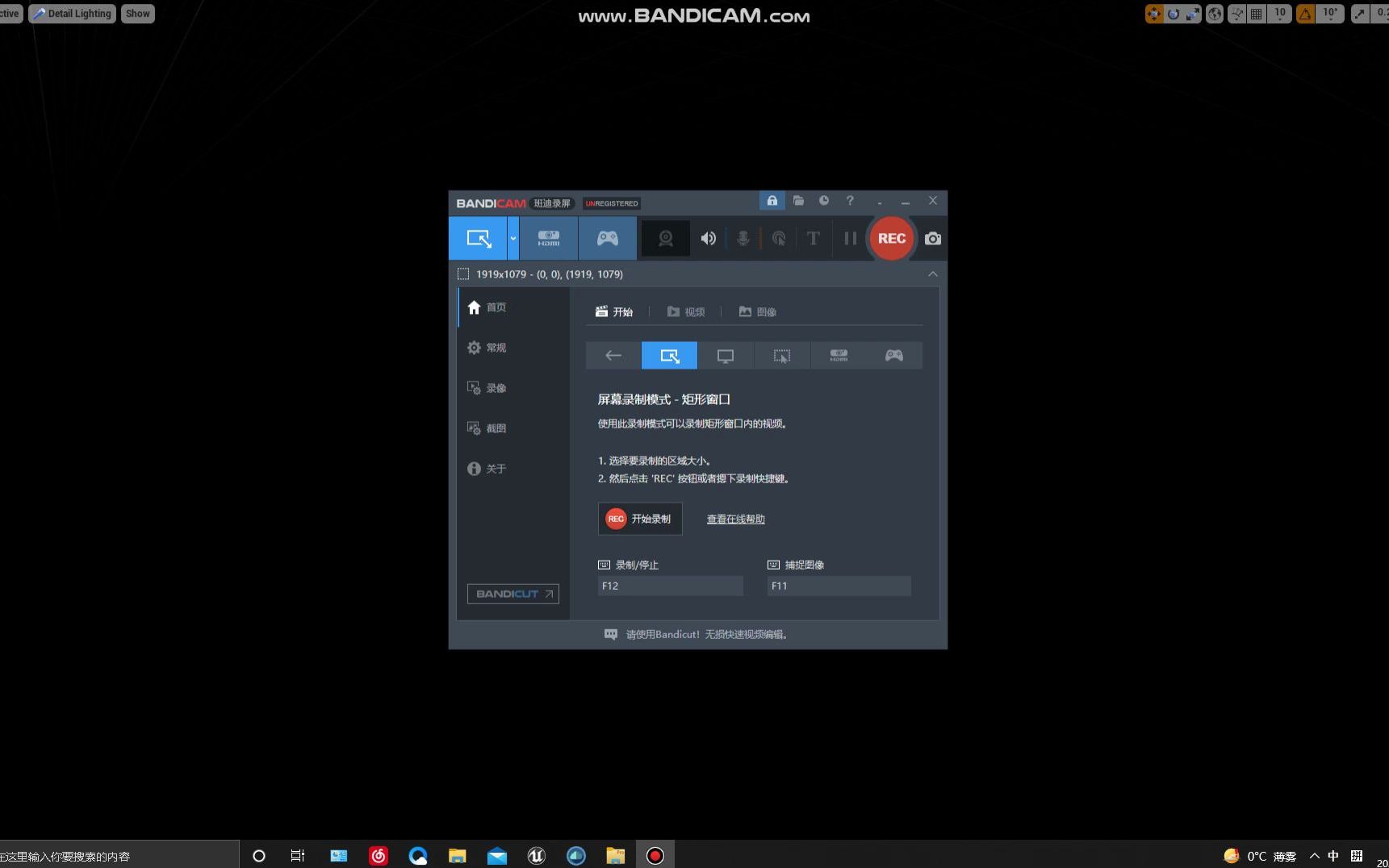Select the translate tool in Unreal viewport
Image resolution: width=1389 pixels, height=868 pixels.
click(1154, 14)
